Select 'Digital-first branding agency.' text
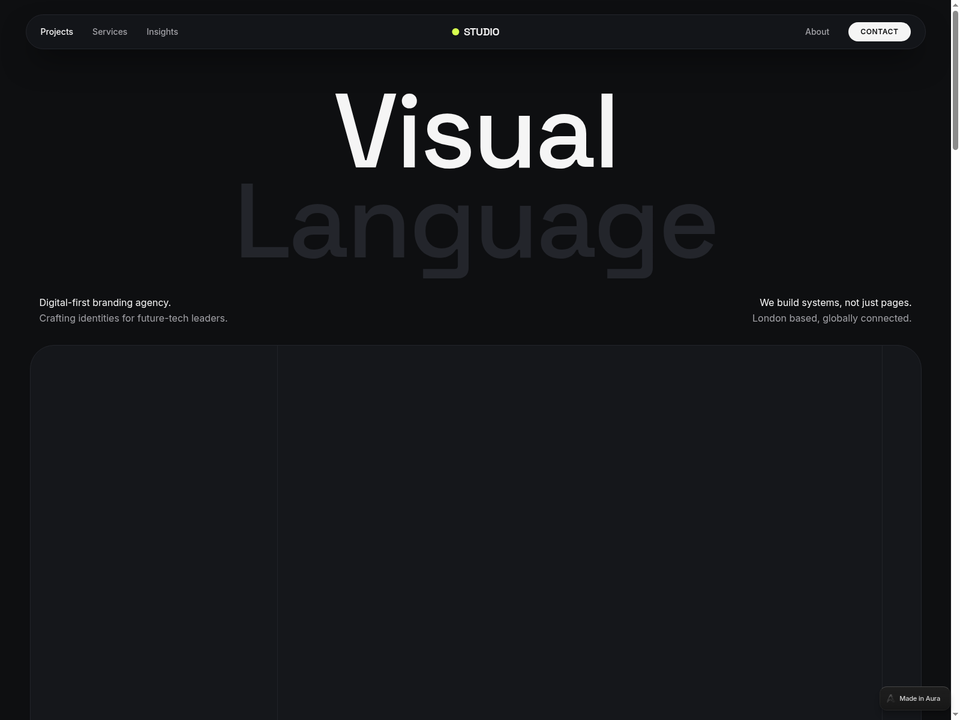The height and width of the screenshot is (720, 960). click(105, 302)
